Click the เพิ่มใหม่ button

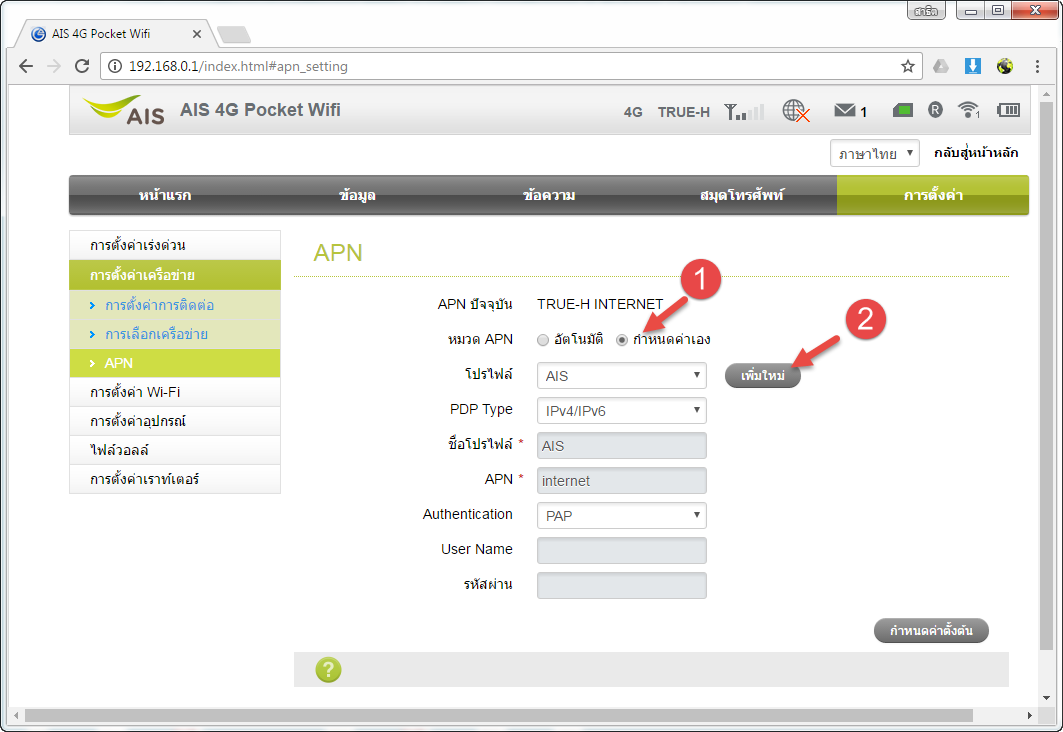[763, 375]
